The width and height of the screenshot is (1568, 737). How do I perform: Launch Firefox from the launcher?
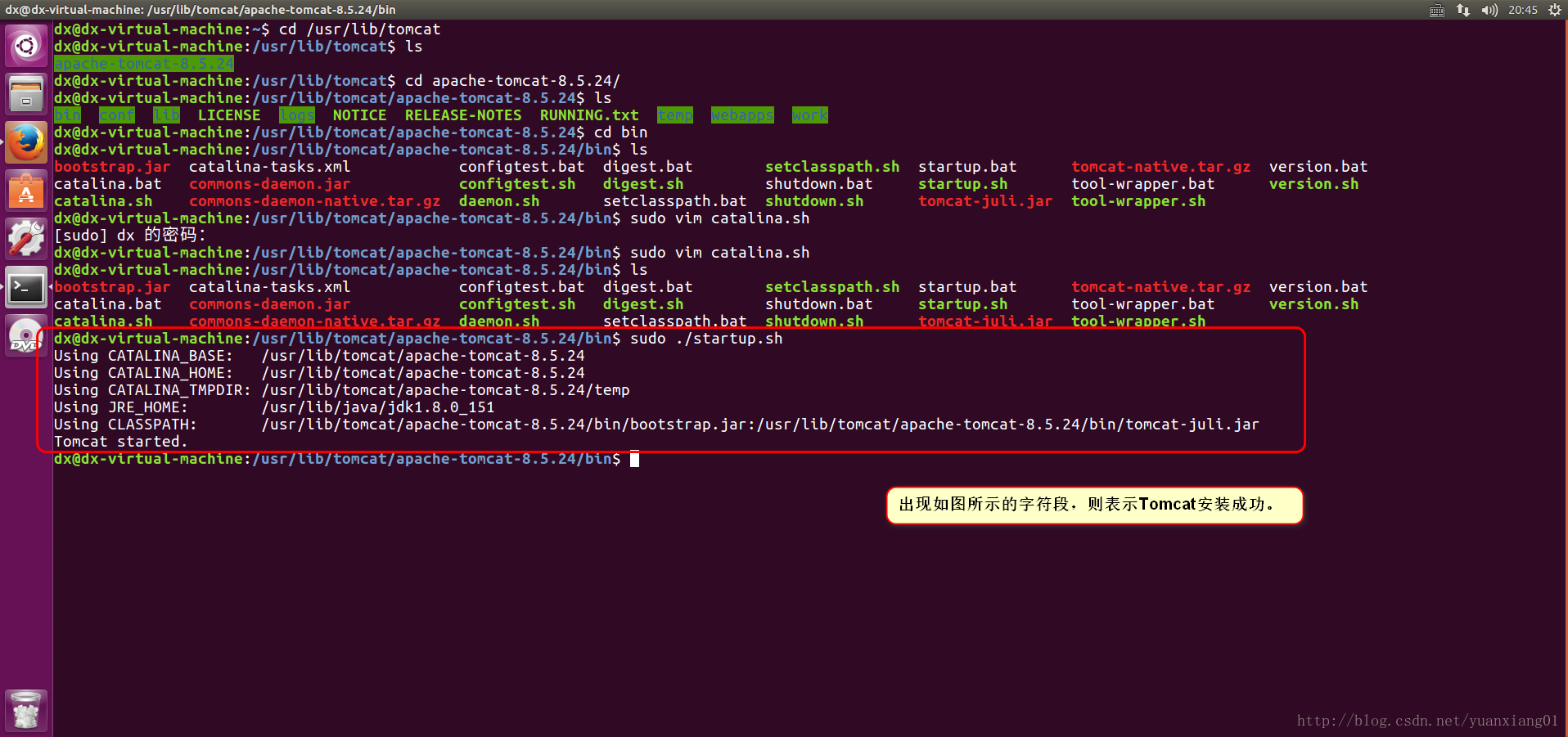click(x=26, y=143)
